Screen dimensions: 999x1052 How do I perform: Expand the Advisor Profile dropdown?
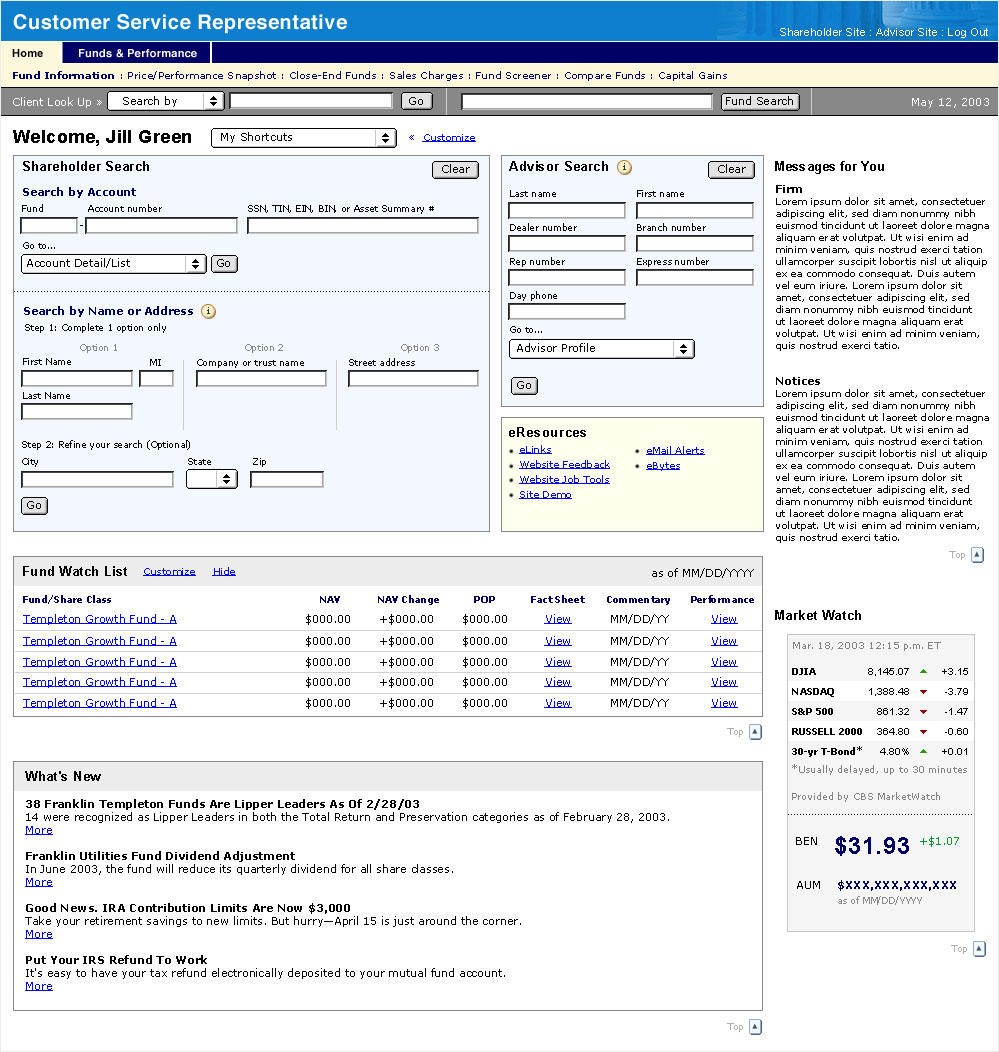[x=601, y=349]
